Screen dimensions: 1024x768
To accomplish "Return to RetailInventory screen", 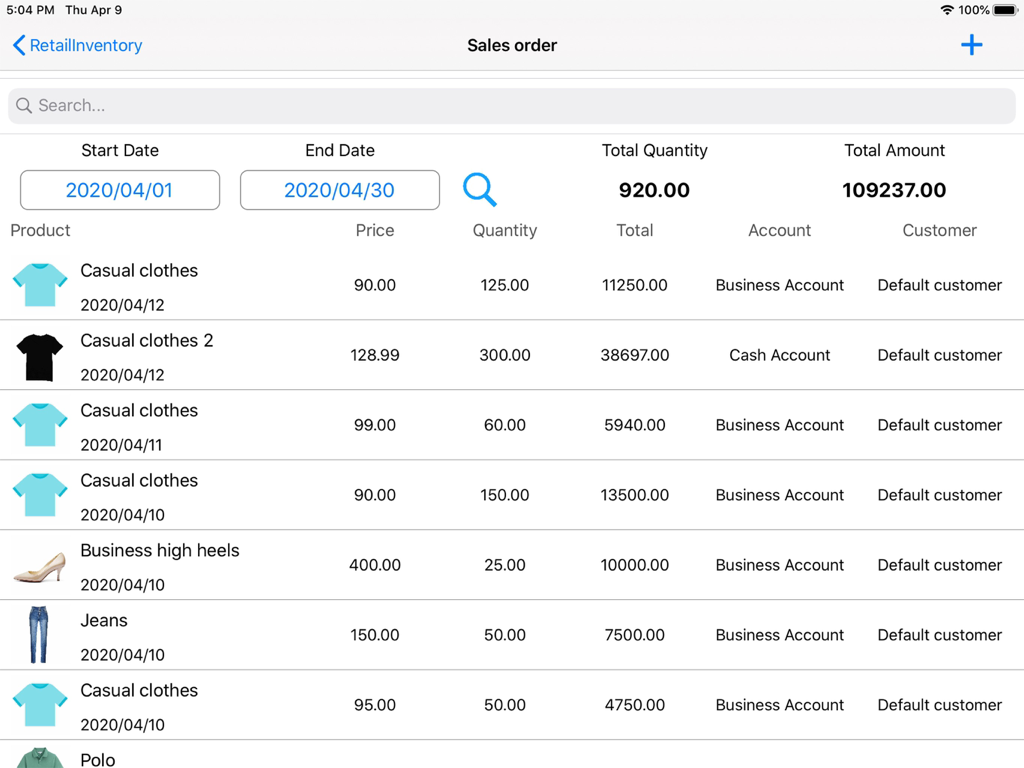I will pos(76,45).
